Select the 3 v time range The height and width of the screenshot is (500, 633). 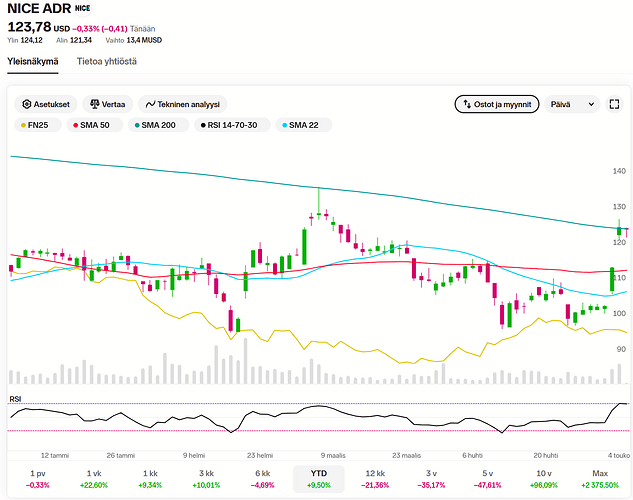coord(432,479)
